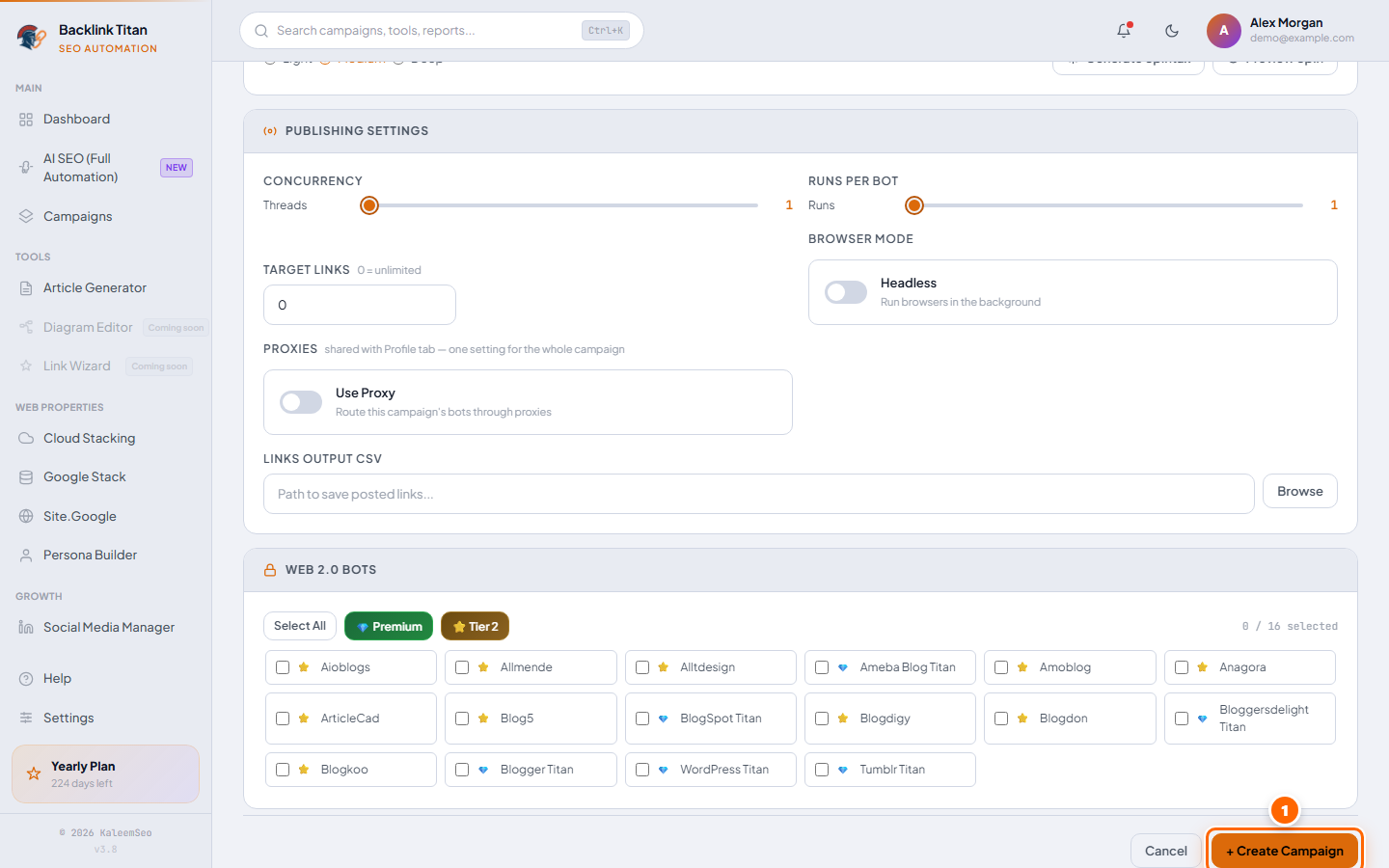This screenshot has height=868, width=1389.
Task: Go to Campaigns in sidebar
Action: (105, 217)
